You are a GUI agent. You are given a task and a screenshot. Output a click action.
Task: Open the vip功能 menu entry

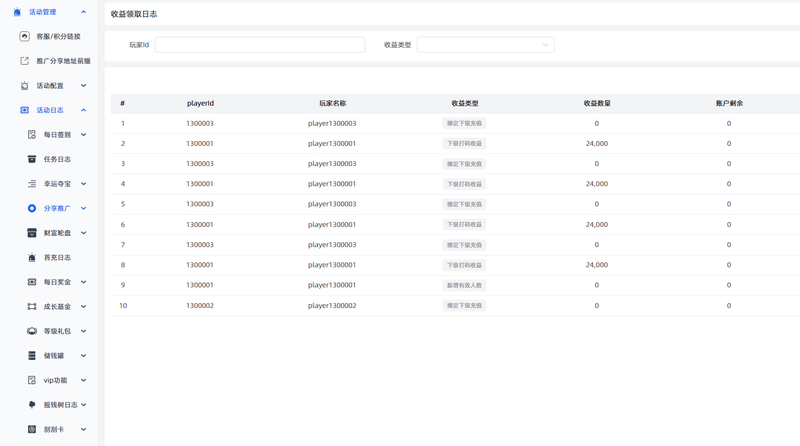click(56, 380)
